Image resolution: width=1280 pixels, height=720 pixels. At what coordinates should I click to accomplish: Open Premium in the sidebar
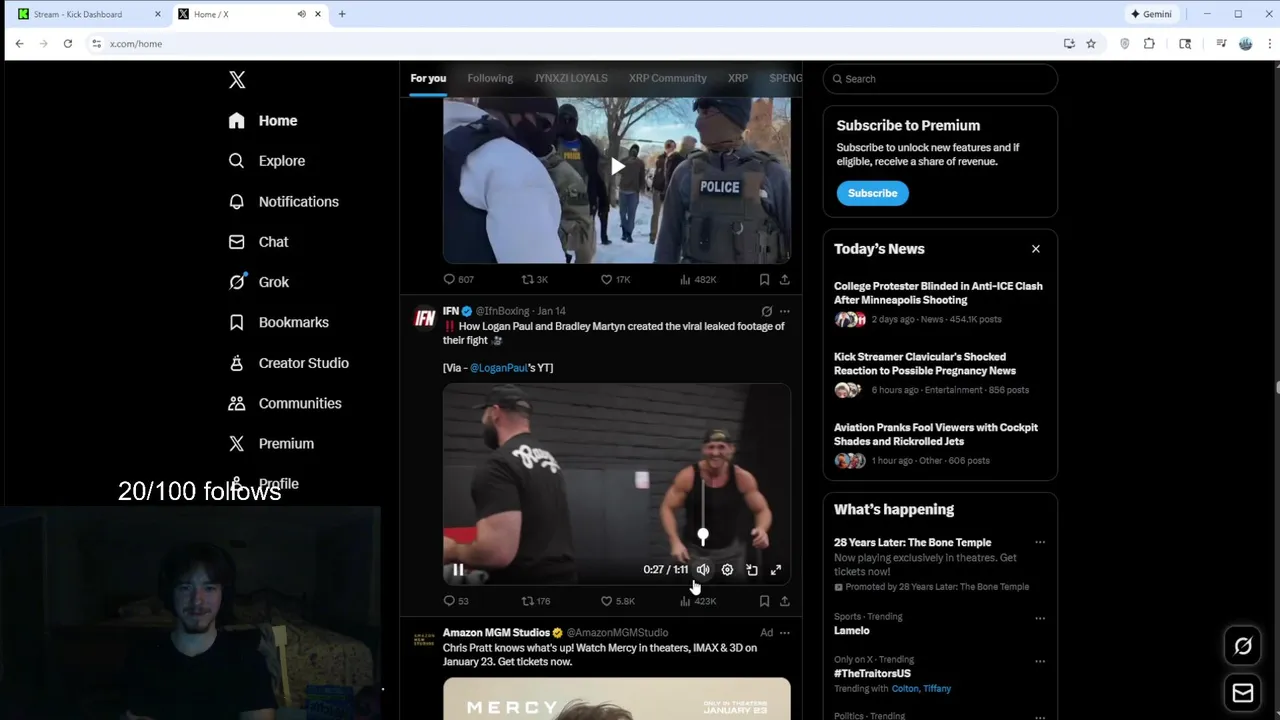[270, 444]
